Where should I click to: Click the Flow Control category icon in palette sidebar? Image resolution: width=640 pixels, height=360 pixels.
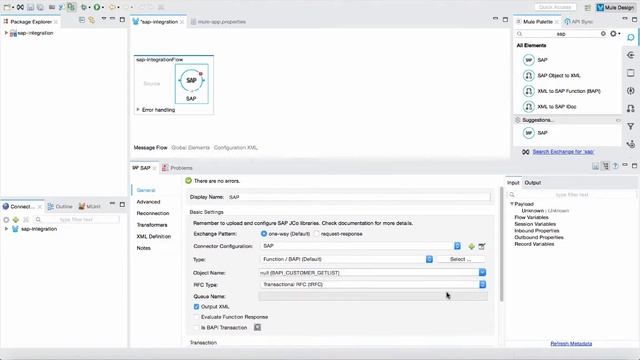tap(631, 144)
